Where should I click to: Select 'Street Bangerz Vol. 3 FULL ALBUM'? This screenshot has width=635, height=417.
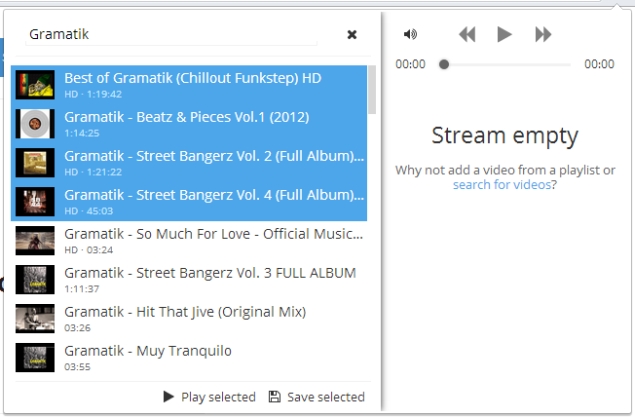click(189, 279)
